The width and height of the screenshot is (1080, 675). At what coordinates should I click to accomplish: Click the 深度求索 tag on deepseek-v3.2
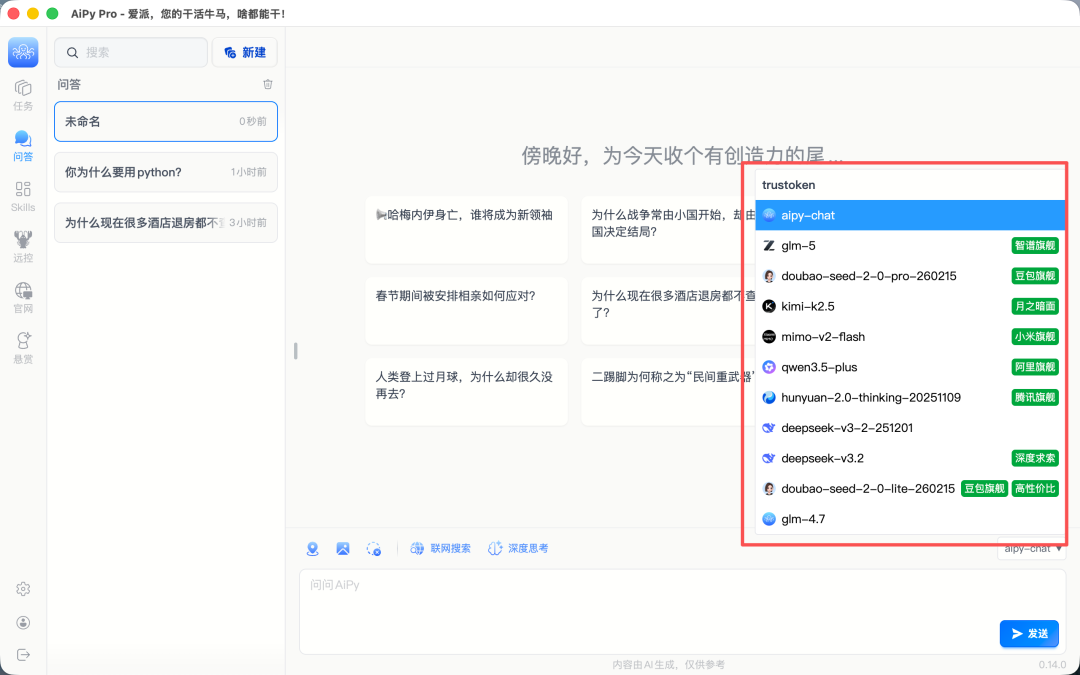tap(1035, 458)
